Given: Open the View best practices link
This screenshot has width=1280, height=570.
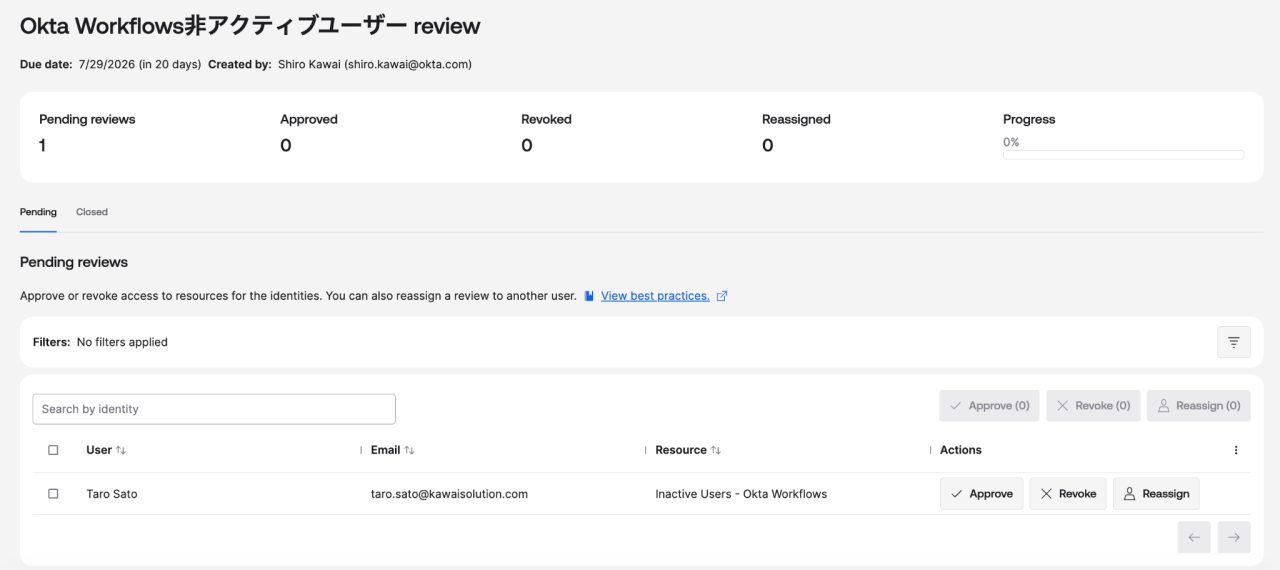Looking at the screenshot, I should click(655, 296).
